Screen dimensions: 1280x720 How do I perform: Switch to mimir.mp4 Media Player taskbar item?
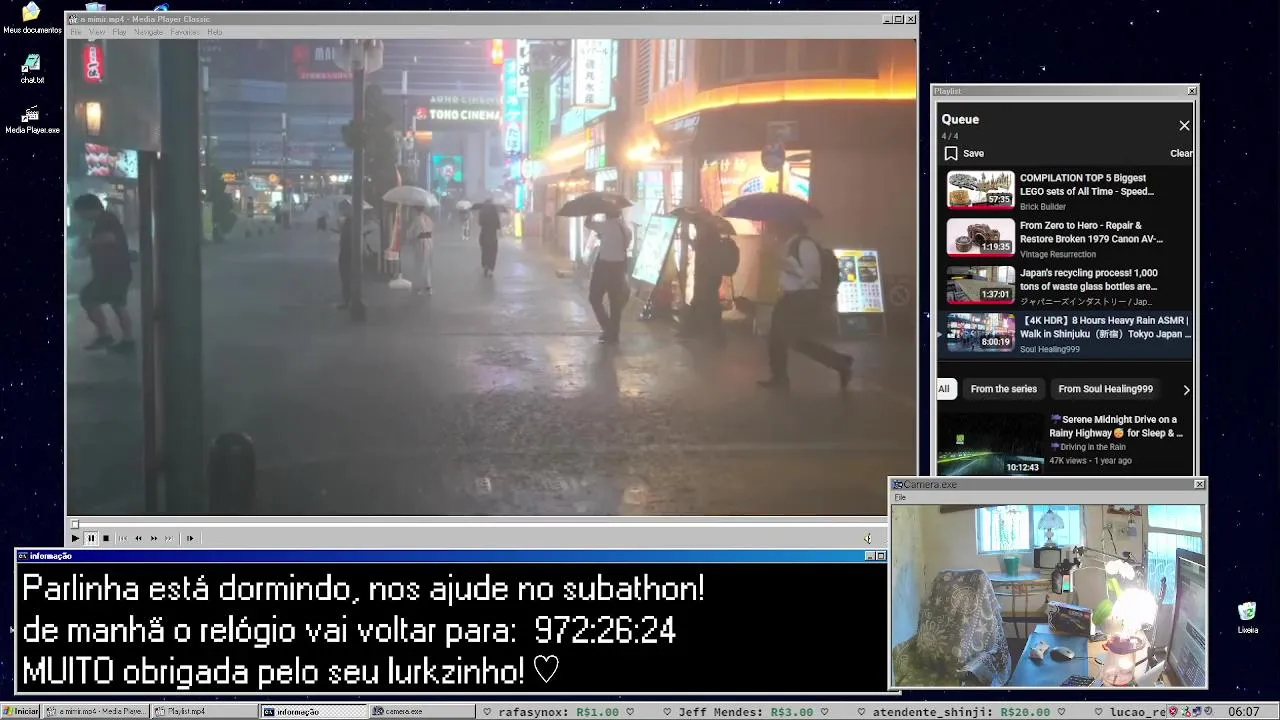point(97,711)
